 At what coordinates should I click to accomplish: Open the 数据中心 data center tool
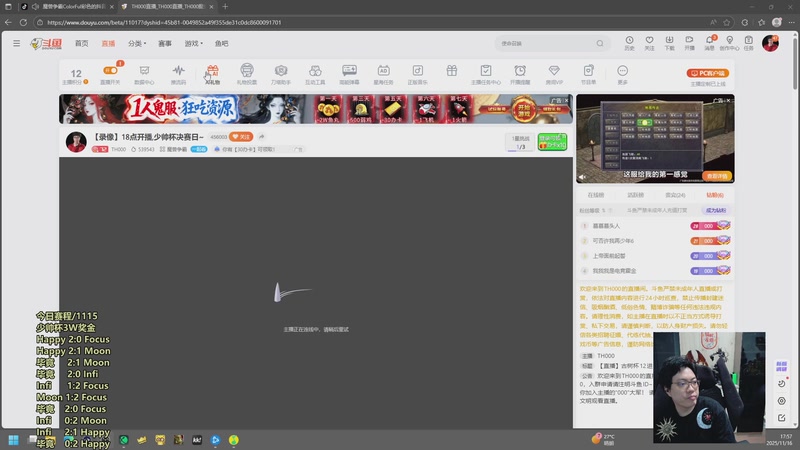pyautogui.click(x=144, y=74)
